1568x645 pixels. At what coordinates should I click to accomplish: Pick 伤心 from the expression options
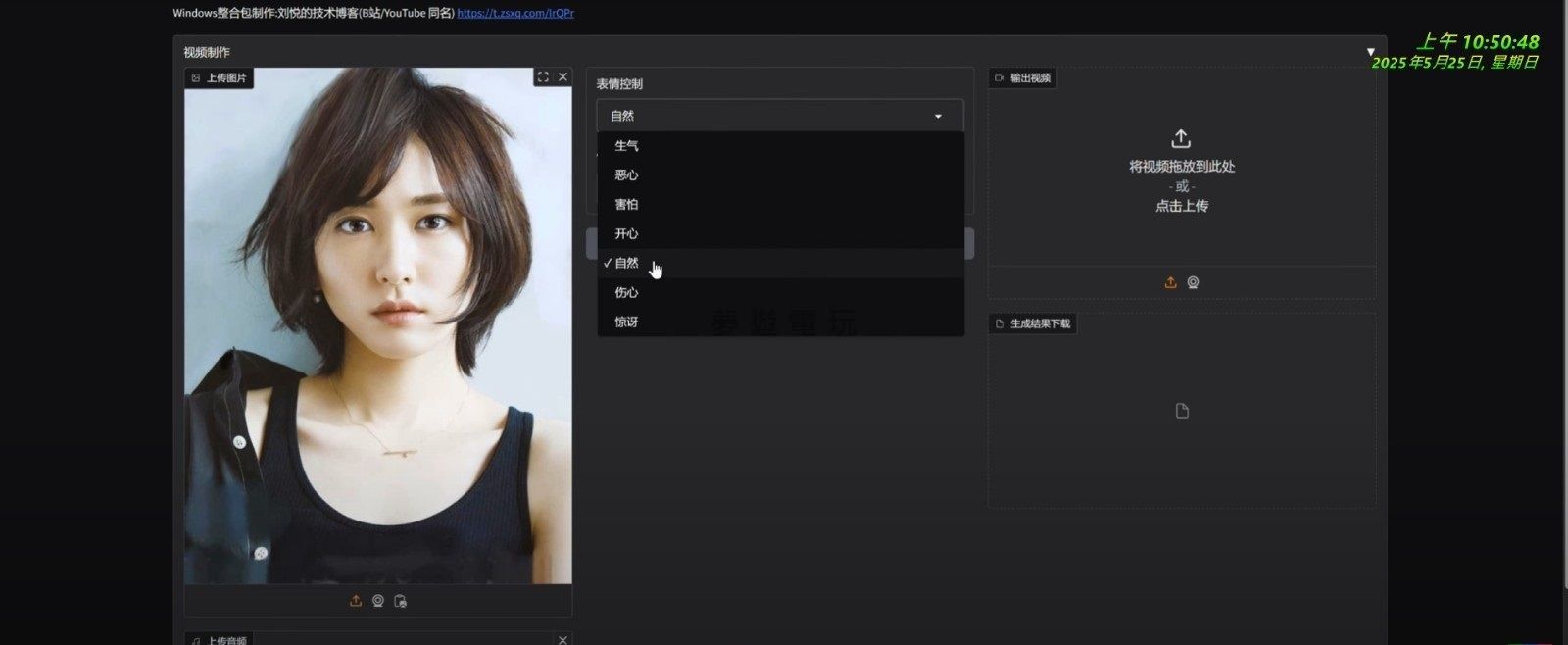(x=626, y=293)
